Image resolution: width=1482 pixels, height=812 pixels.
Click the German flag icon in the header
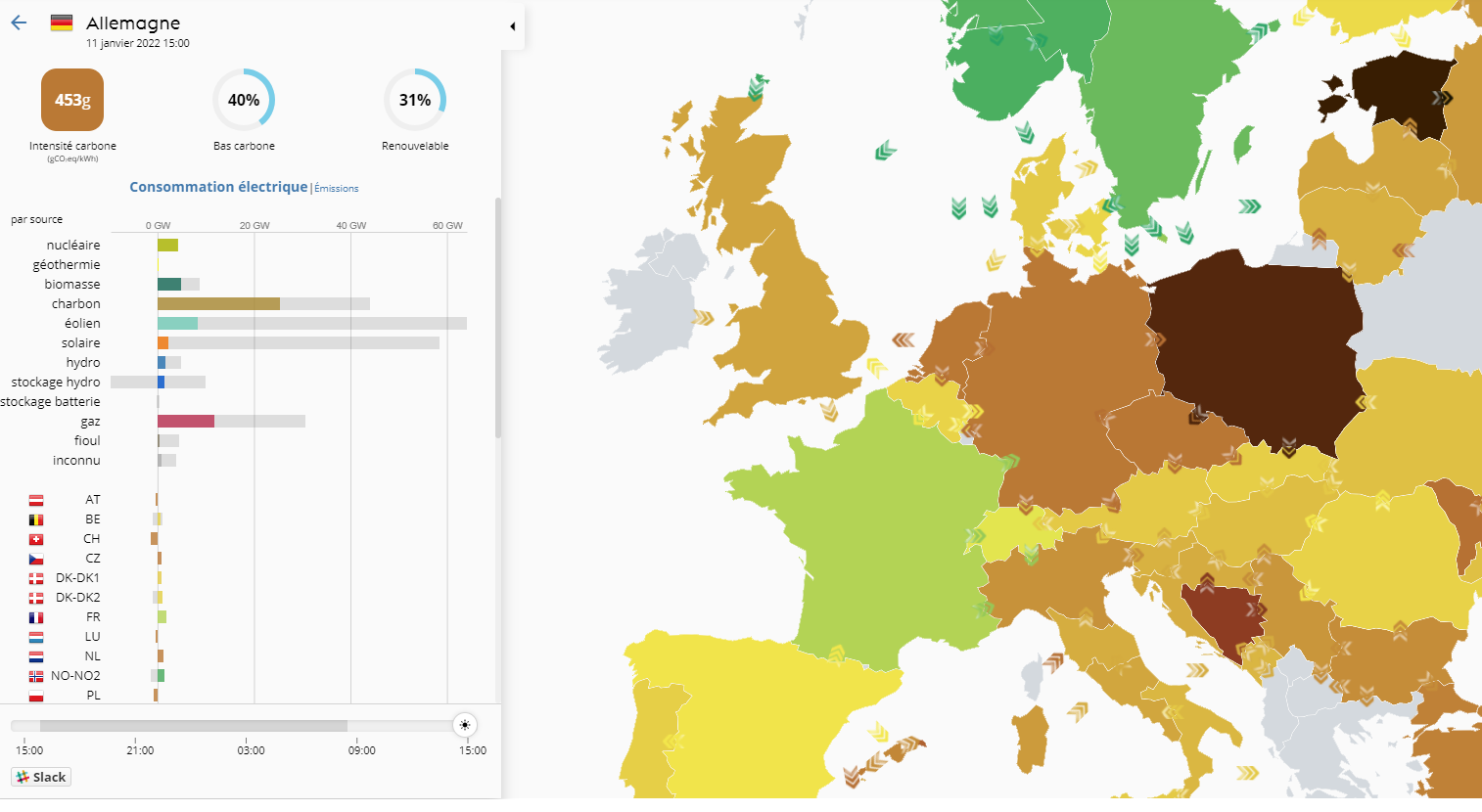(x=62, y=23)
